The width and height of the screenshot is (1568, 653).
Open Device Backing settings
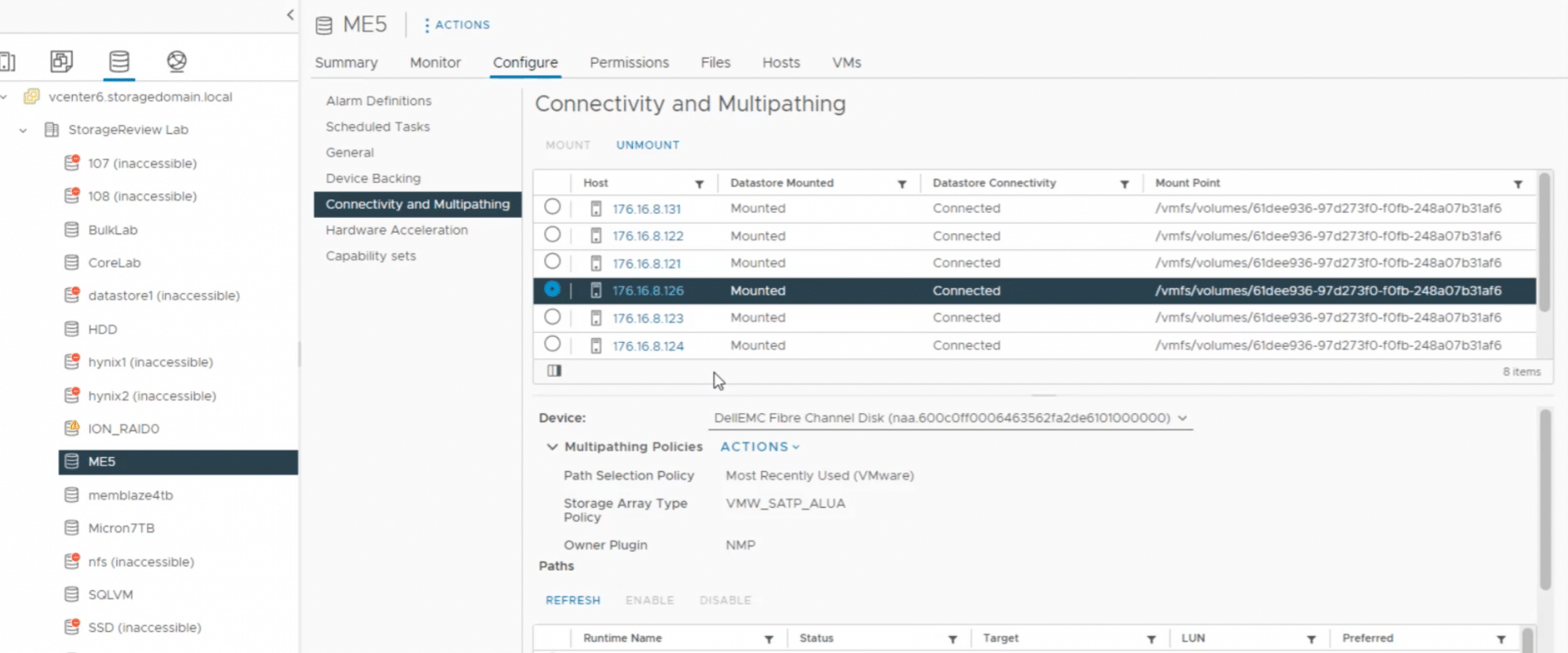[x=373, y=178]
